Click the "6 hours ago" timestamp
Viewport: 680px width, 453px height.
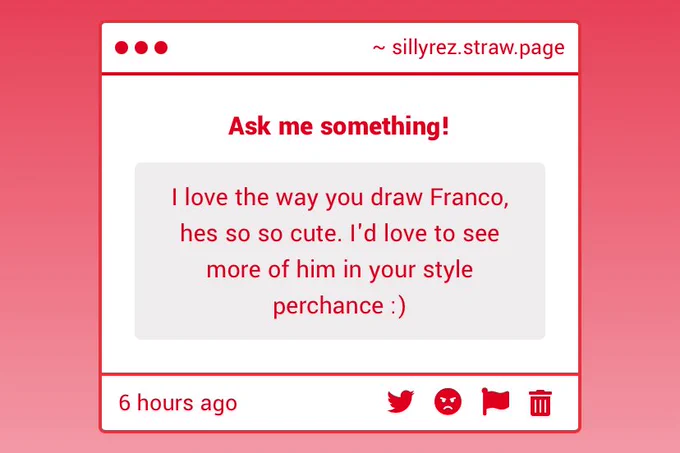(x=178, y=403)
